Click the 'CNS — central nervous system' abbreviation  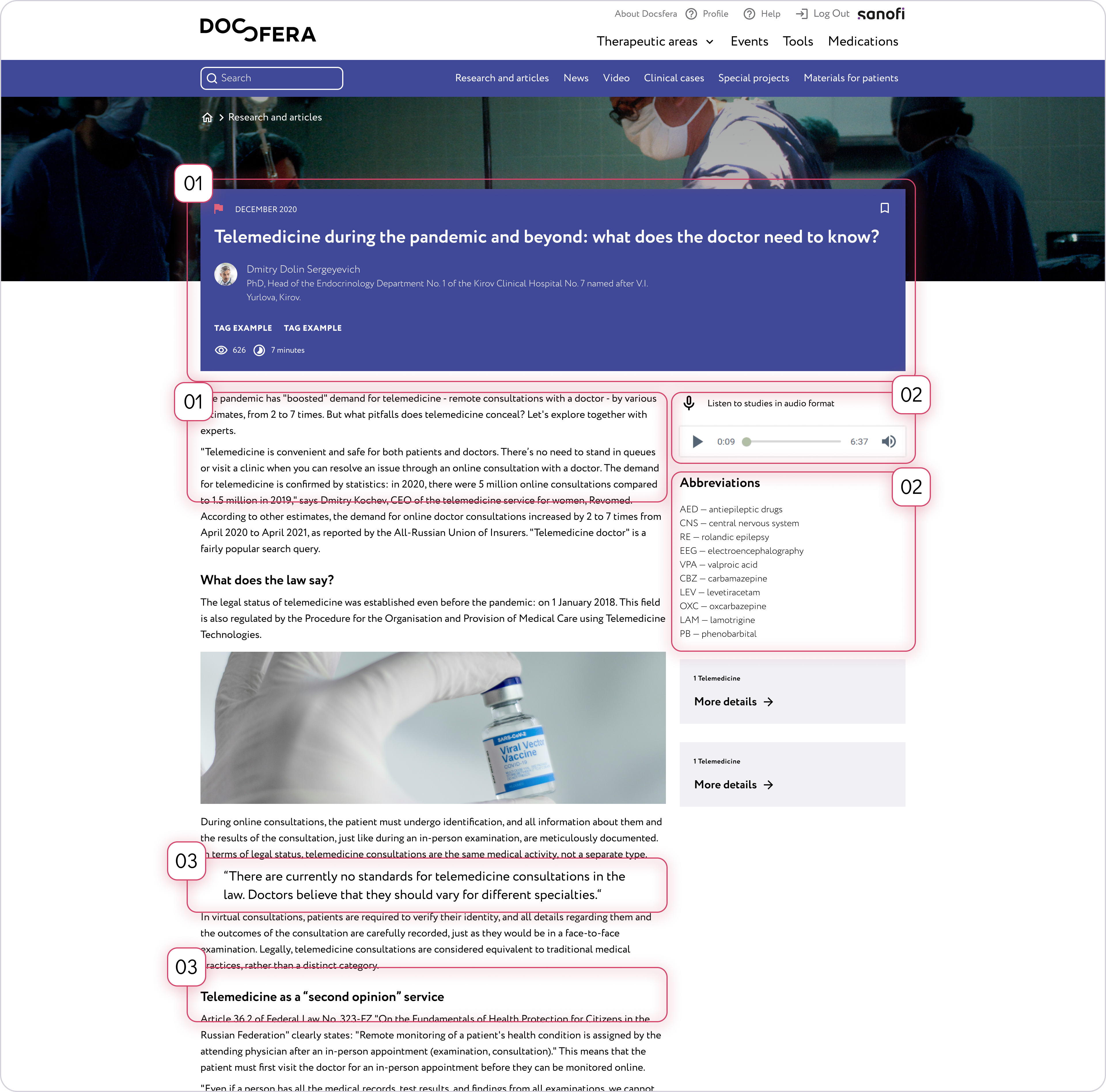click(x=739, y=523)
